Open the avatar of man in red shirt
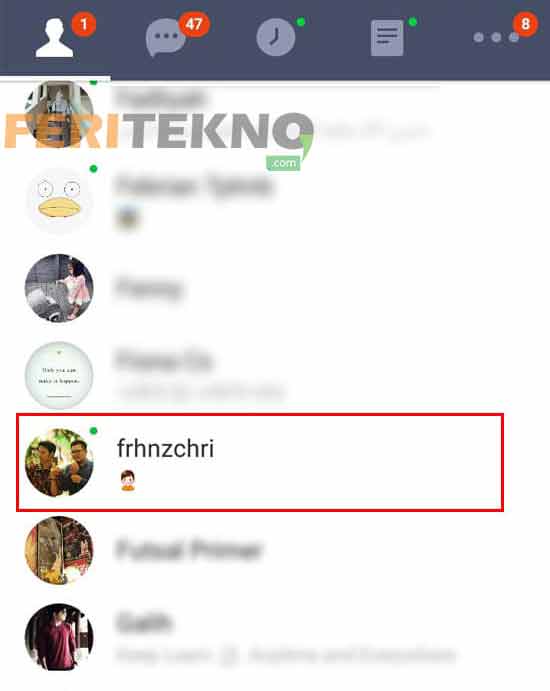The height and width of the screenshot is (691, 550). coord(59,637)
